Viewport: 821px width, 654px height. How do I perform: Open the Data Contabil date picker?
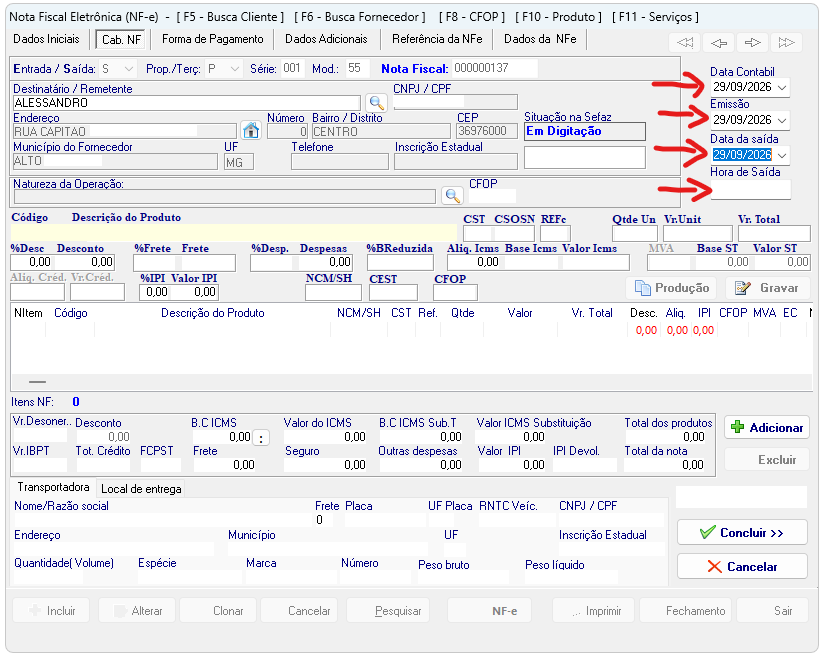(782, 87)
